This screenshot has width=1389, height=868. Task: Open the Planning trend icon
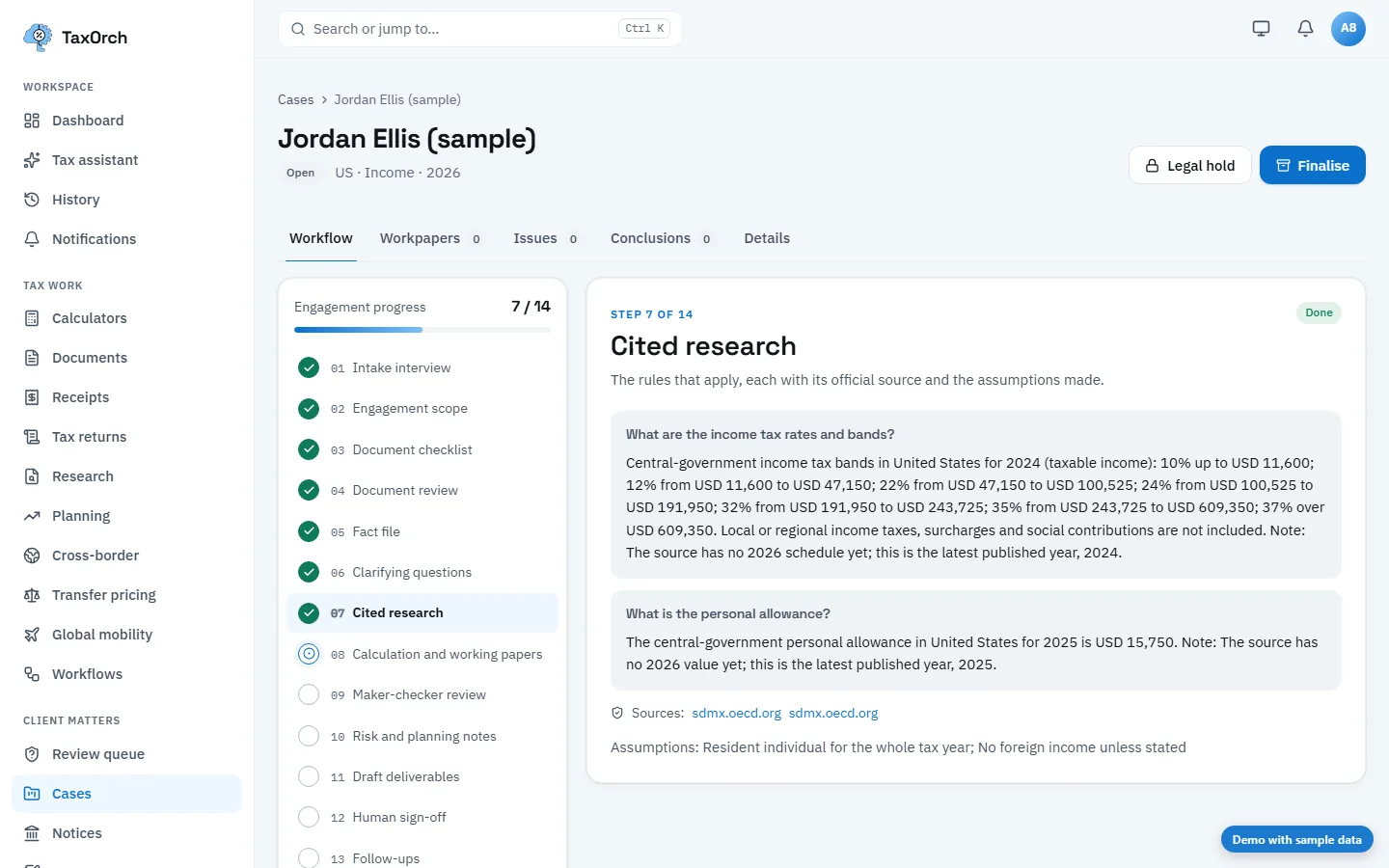(32, 516)
